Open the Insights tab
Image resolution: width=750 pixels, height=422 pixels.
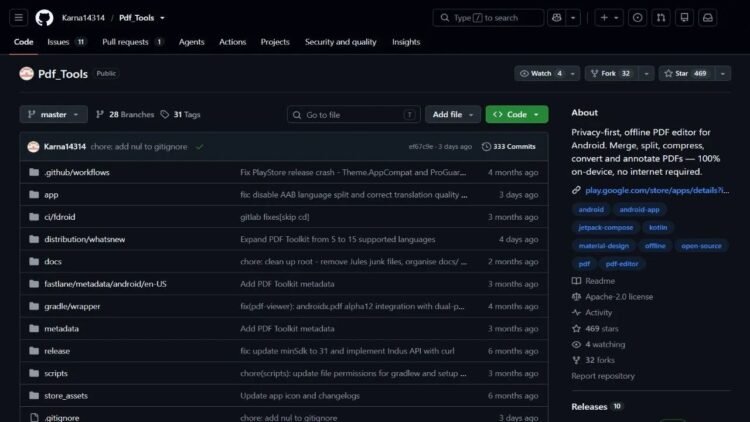pyautogui.click(x=406, y=42)
